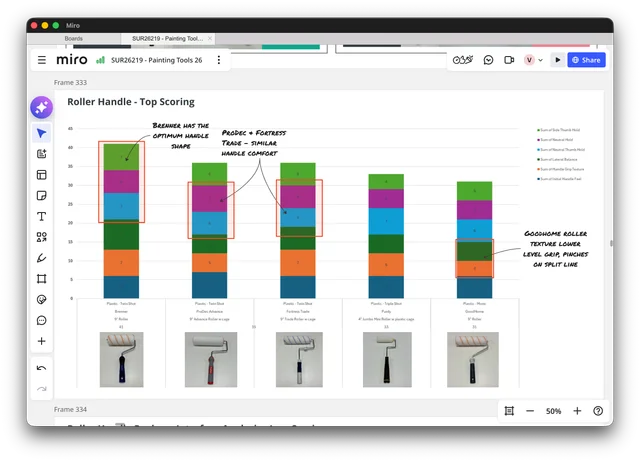Undo the last action

coord(42,368)
